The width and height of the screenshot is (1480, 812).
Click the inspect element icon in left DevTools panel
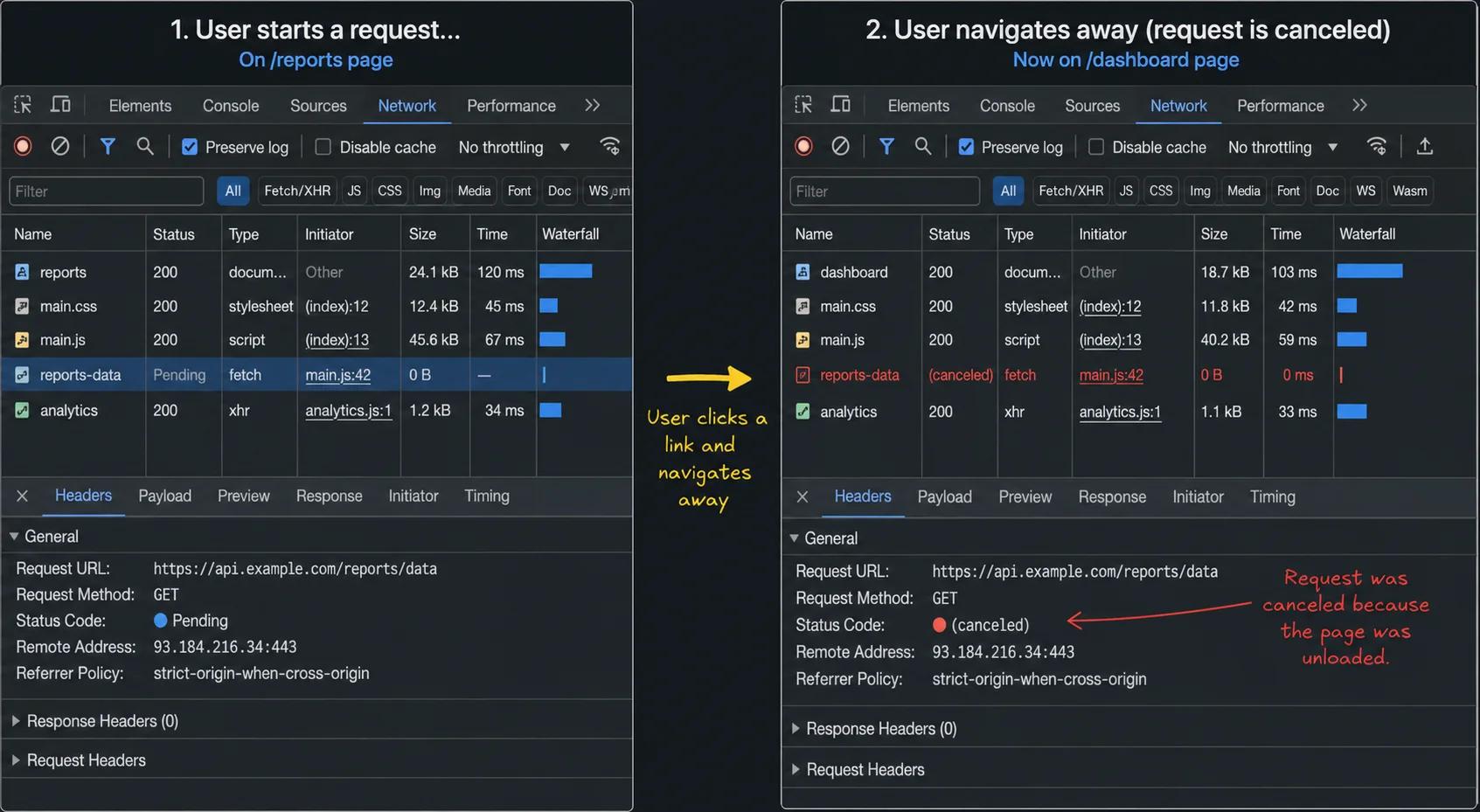tap(23, 105)
